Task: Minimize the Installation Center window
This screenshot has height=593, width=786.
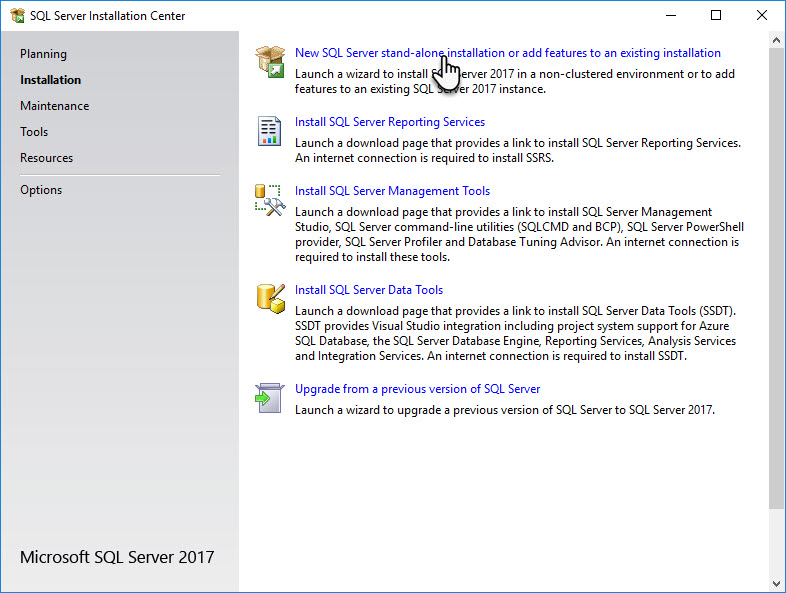Action: point(671,16)
